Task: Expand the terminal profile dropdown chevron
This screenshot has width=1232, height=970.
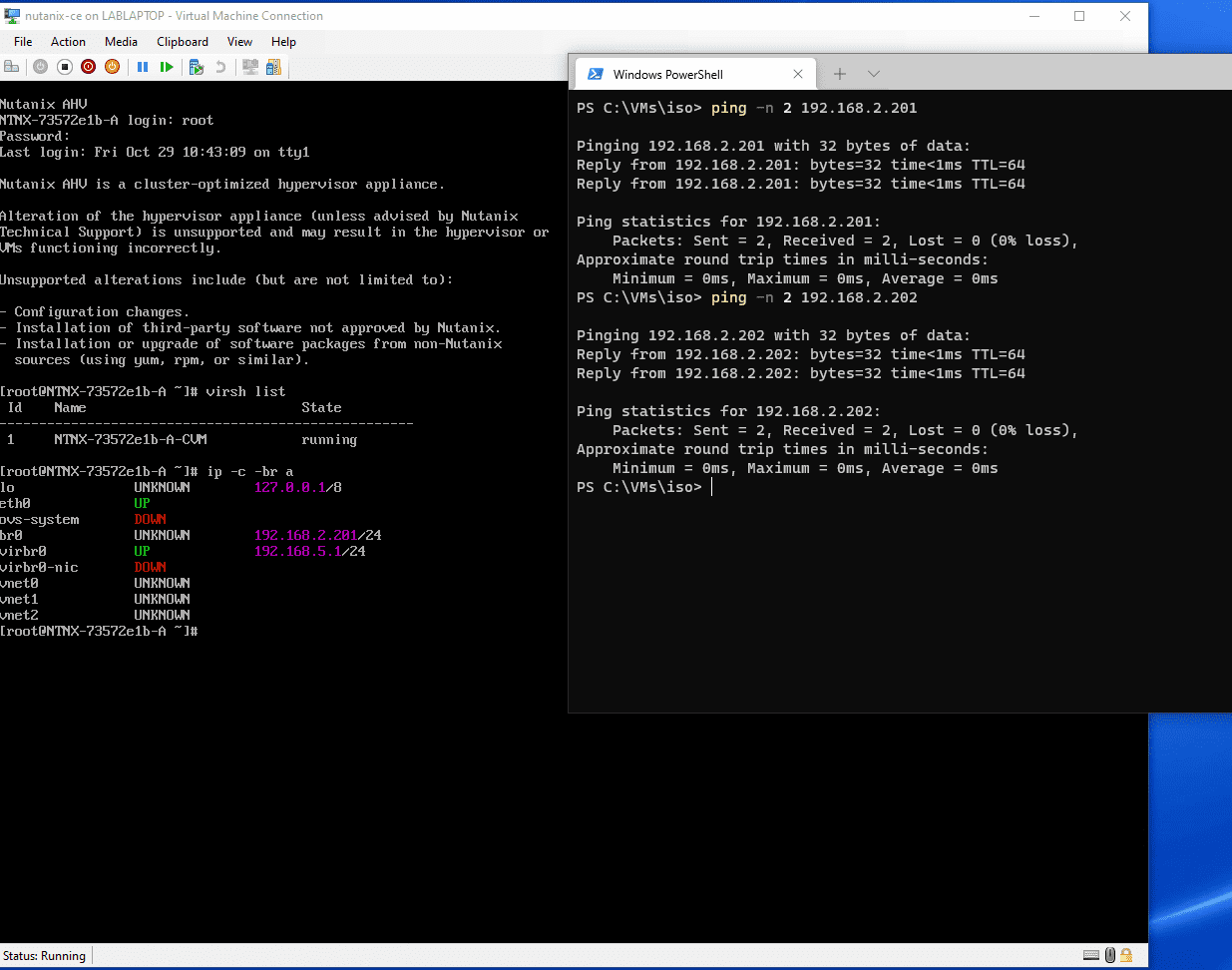Action: (874, 74)
